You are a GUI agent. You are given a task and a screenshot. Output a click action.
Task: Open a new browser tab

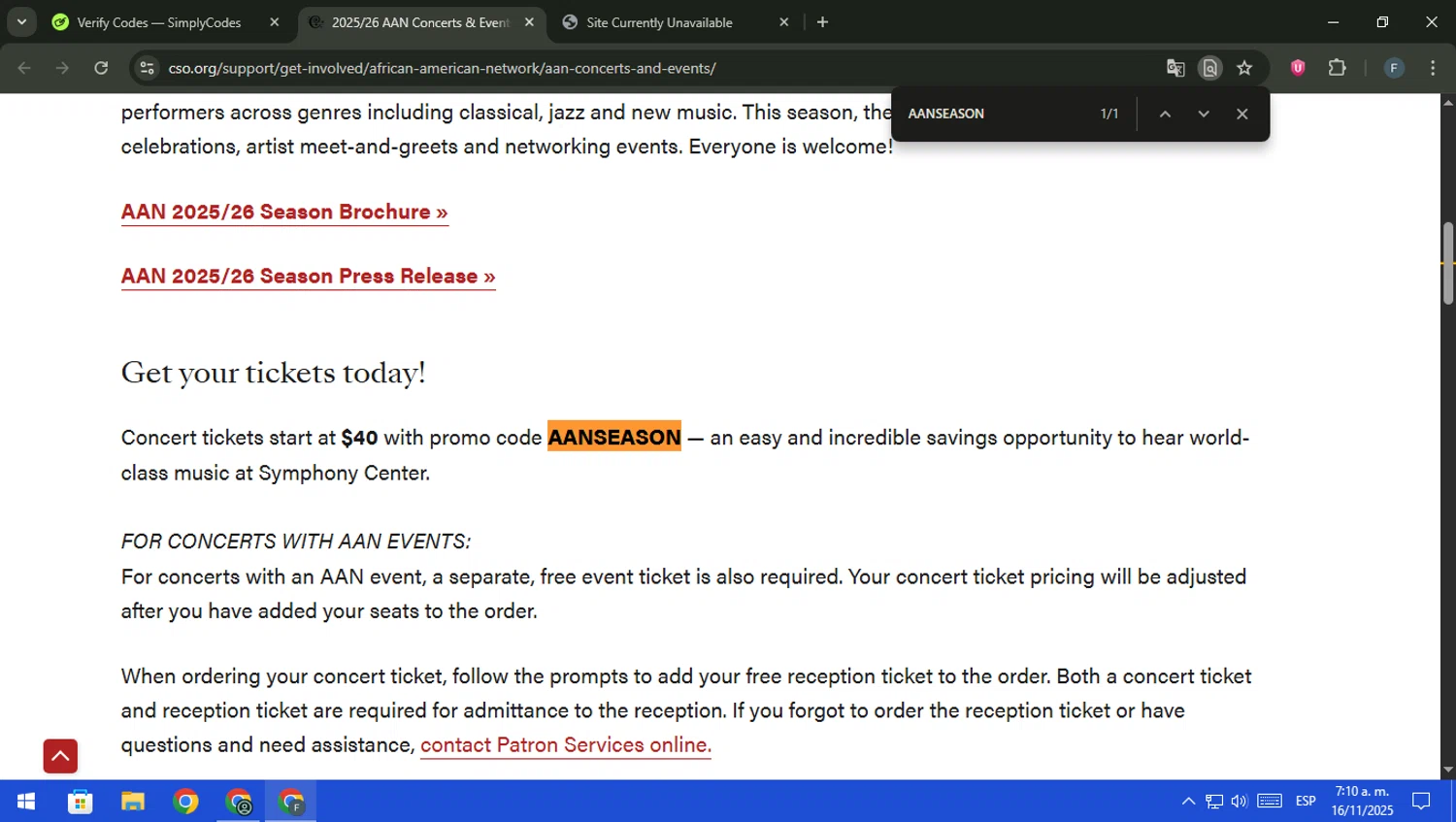[822, 22]
